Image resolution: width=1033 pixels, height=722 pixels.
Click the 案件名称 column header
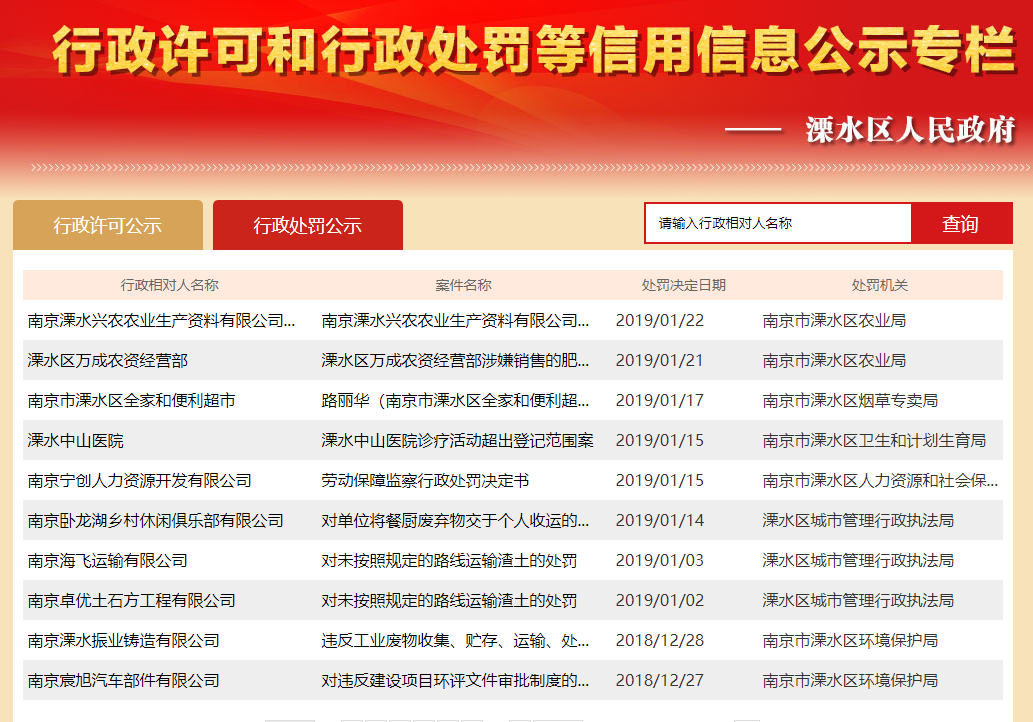click(x=463, y=285)
